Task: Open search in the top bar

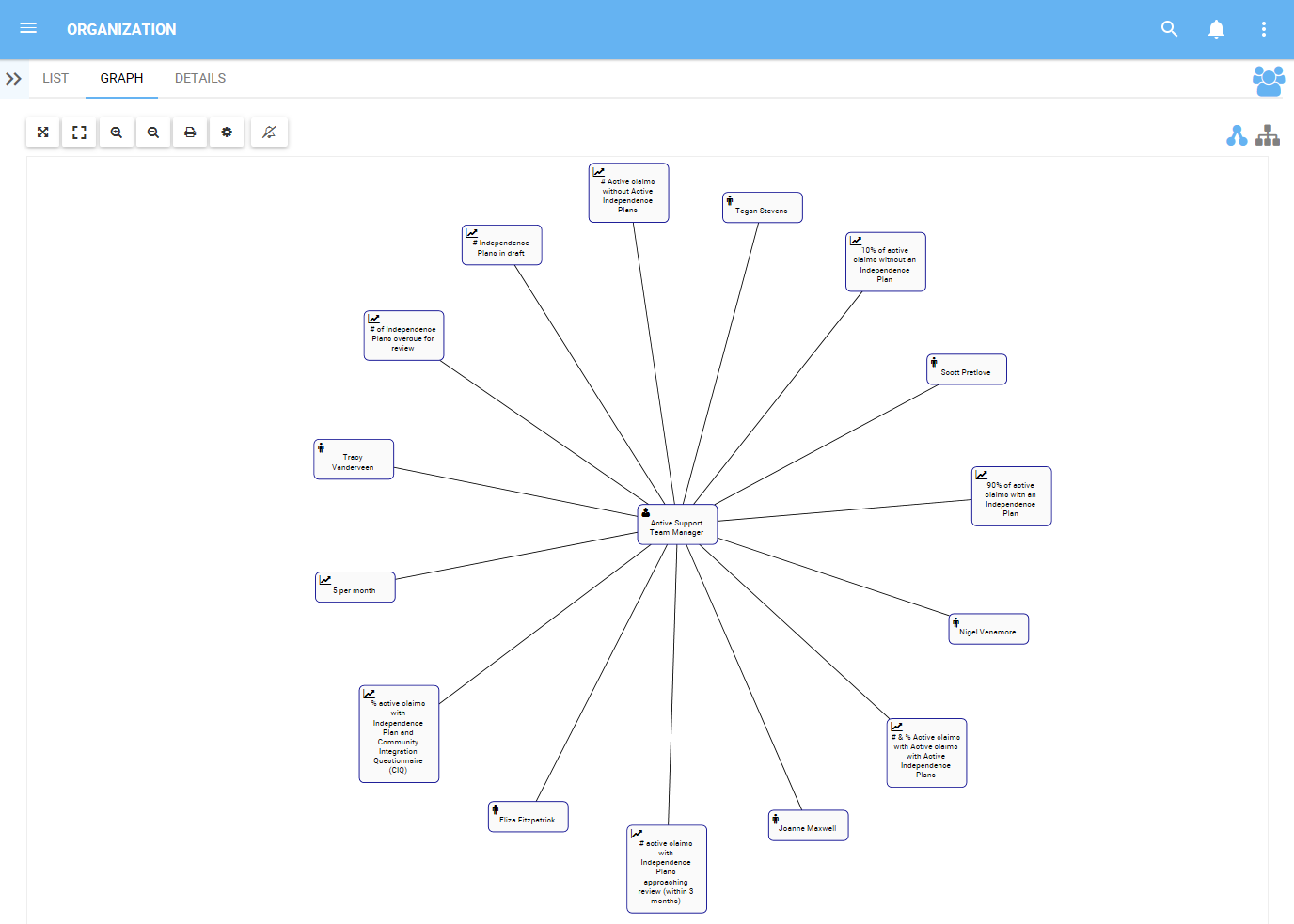Action: 1169,29
